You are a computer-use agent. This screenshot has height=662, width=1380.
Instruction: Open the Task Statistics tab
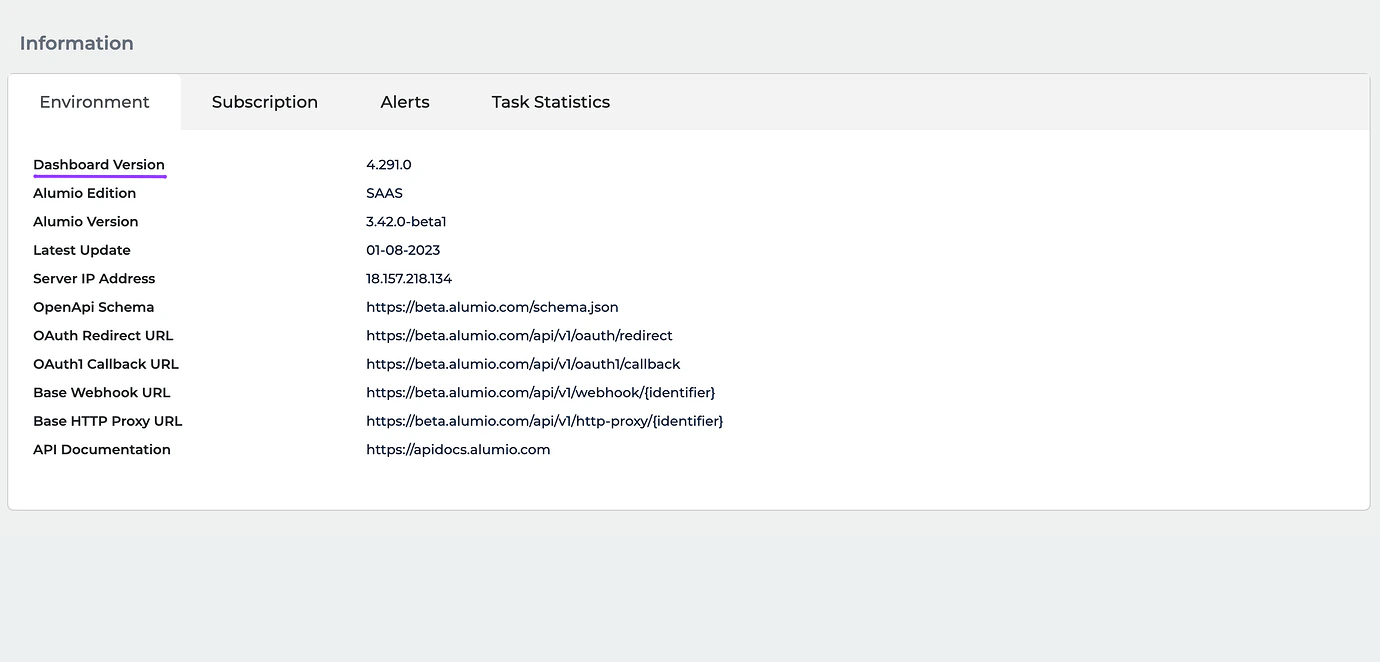point(551,102)
